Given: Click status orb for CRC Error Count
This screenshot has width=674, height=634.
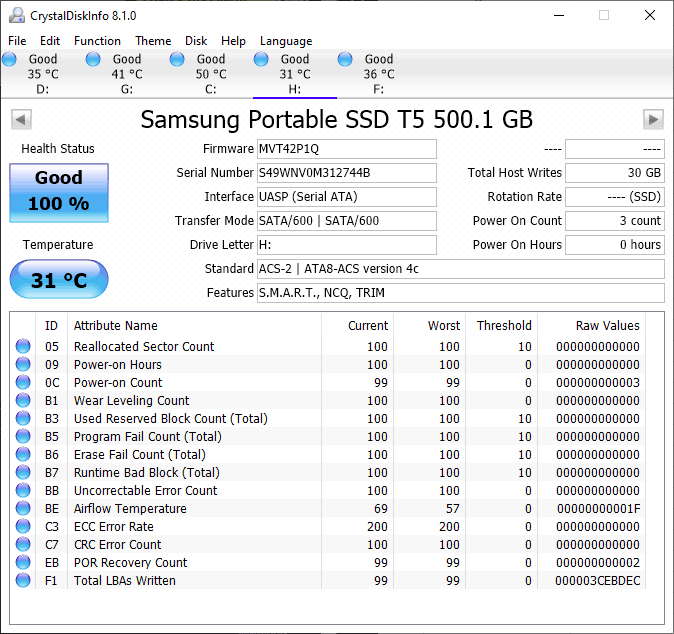Looking at the screenshot, I should point(23,545).
